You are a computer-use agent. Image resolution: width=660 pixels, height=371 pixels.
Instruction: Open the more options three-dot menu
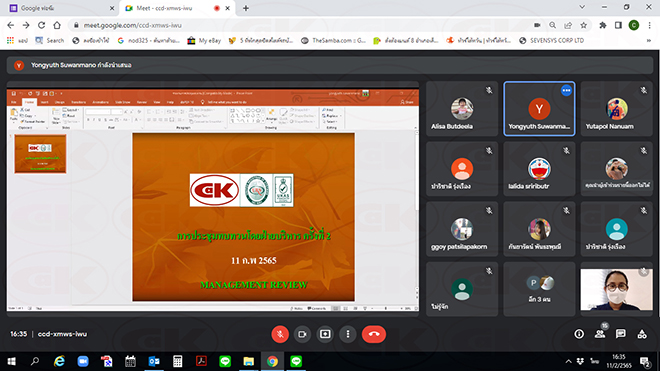click(348, 334)
